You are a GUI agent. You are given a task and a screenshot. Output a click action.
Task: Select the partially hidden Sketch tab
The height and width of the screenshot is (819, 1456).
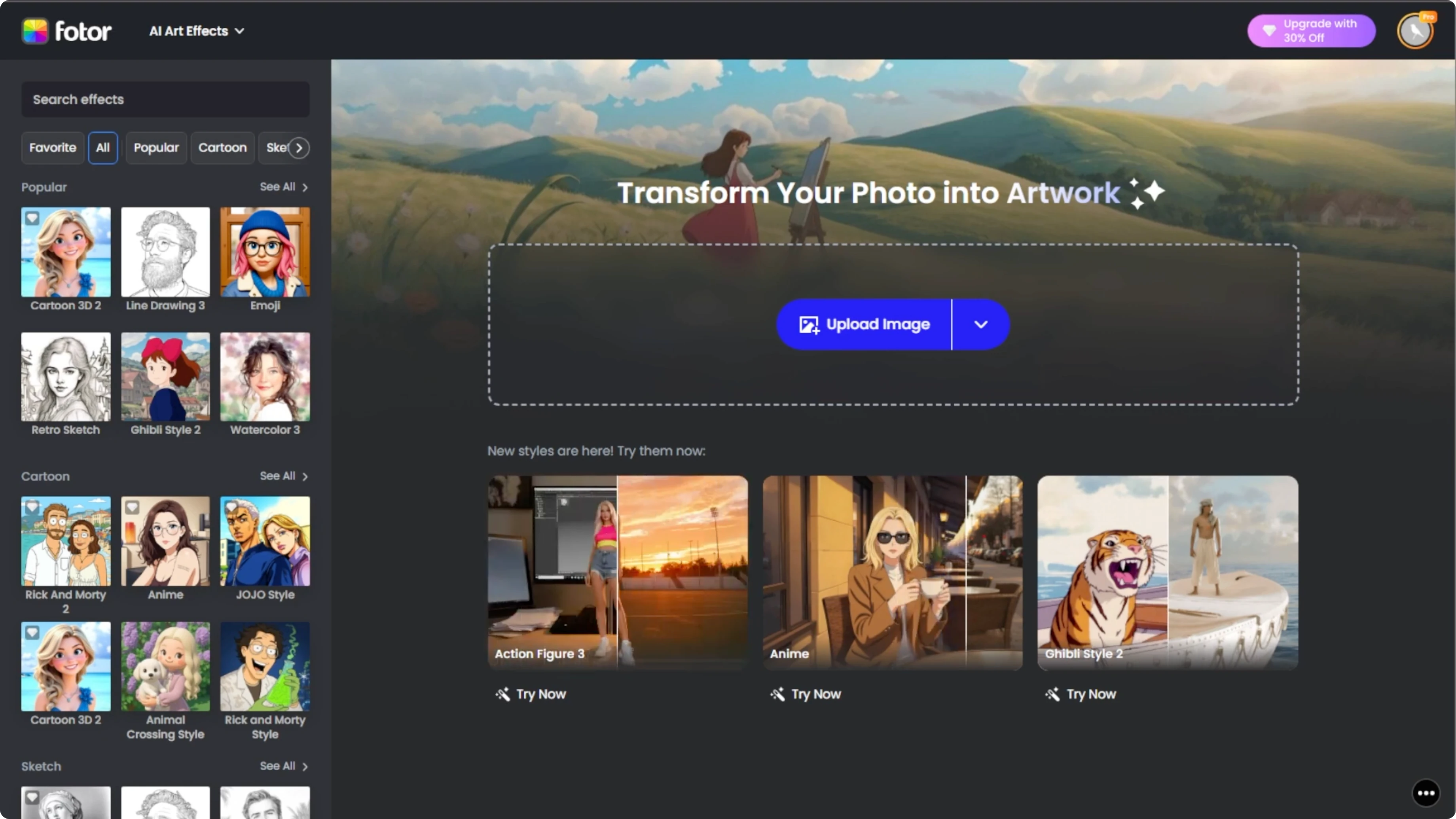[275, 148]
